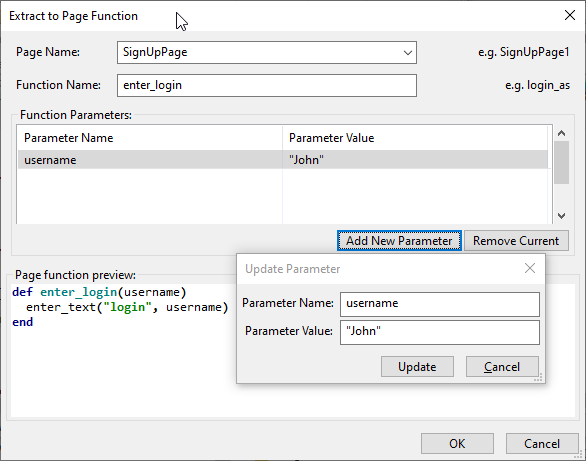The image size is (586, 461).
Task: Click the parameter list scroll down arrow
Action: (561, 216)
